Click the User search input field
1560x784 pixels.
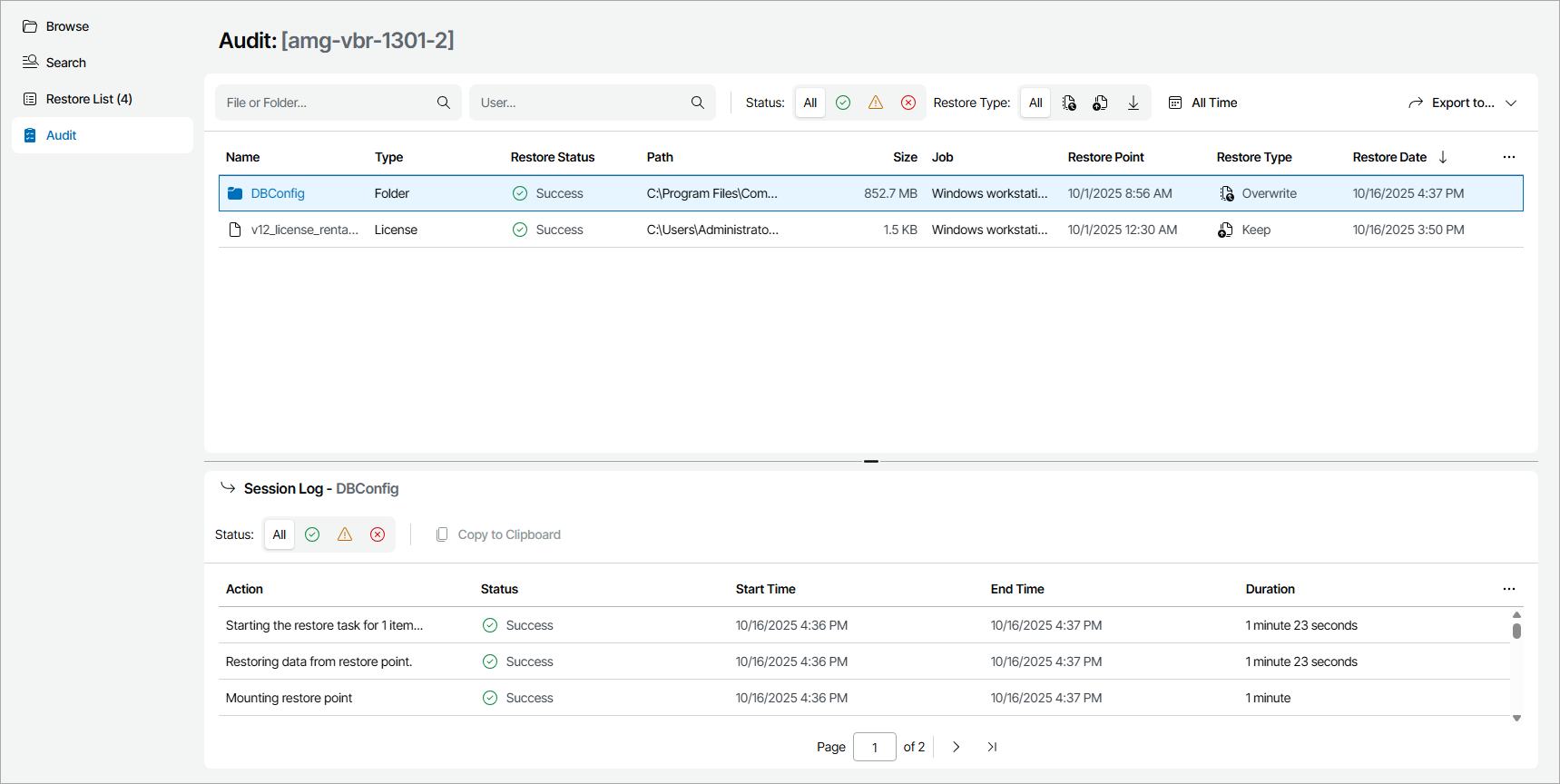coord(581,103)
